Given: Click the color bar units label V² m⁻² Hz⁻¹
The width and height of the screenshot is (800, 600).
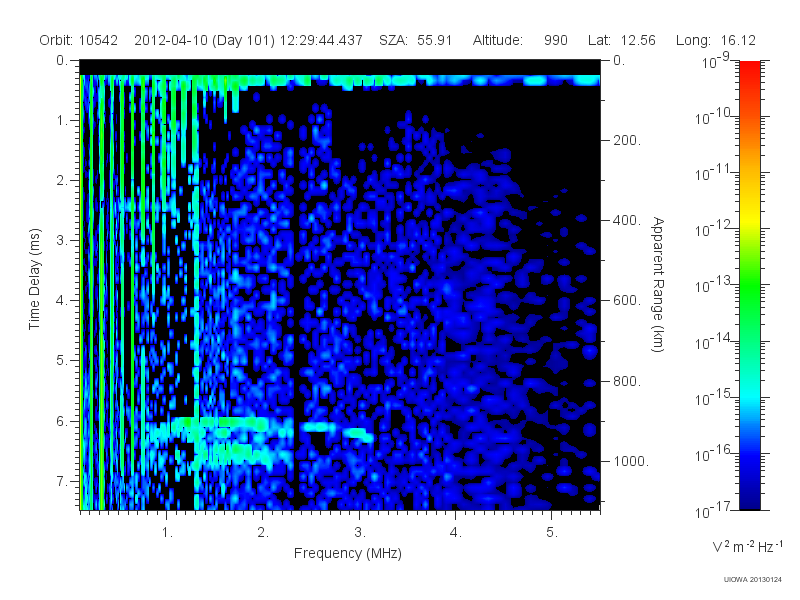Looking at the screenshot, I should tap(747, 546).
